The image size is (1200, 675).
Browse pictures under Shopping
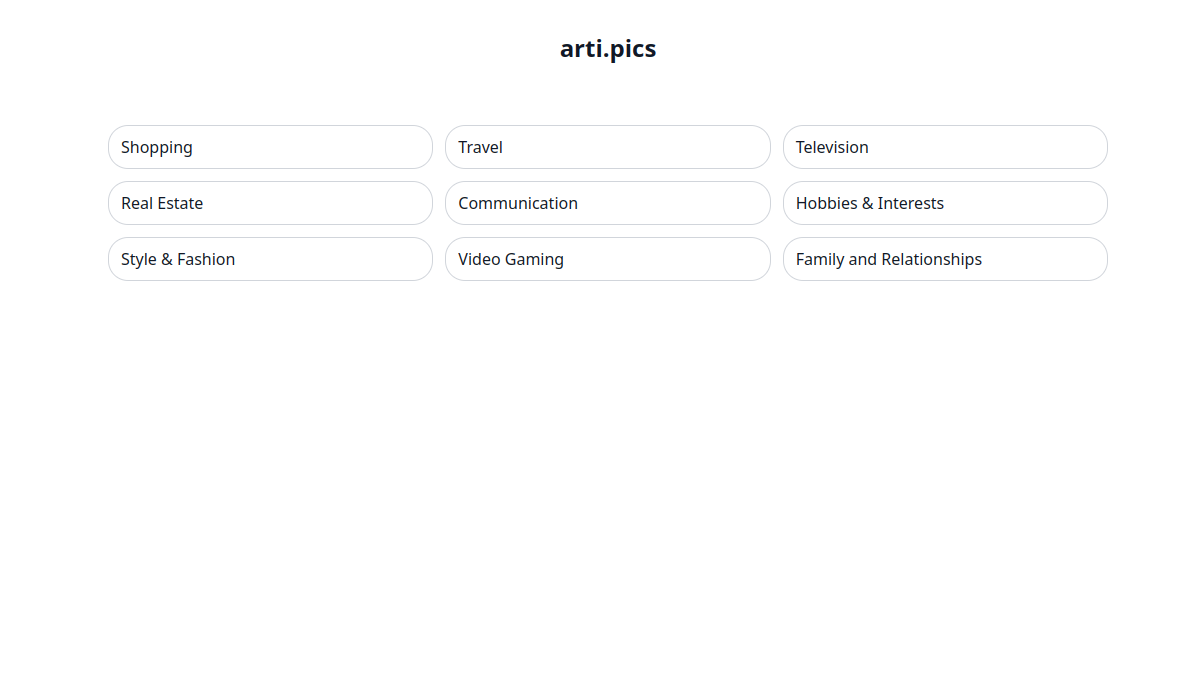[x=270, y=147]
